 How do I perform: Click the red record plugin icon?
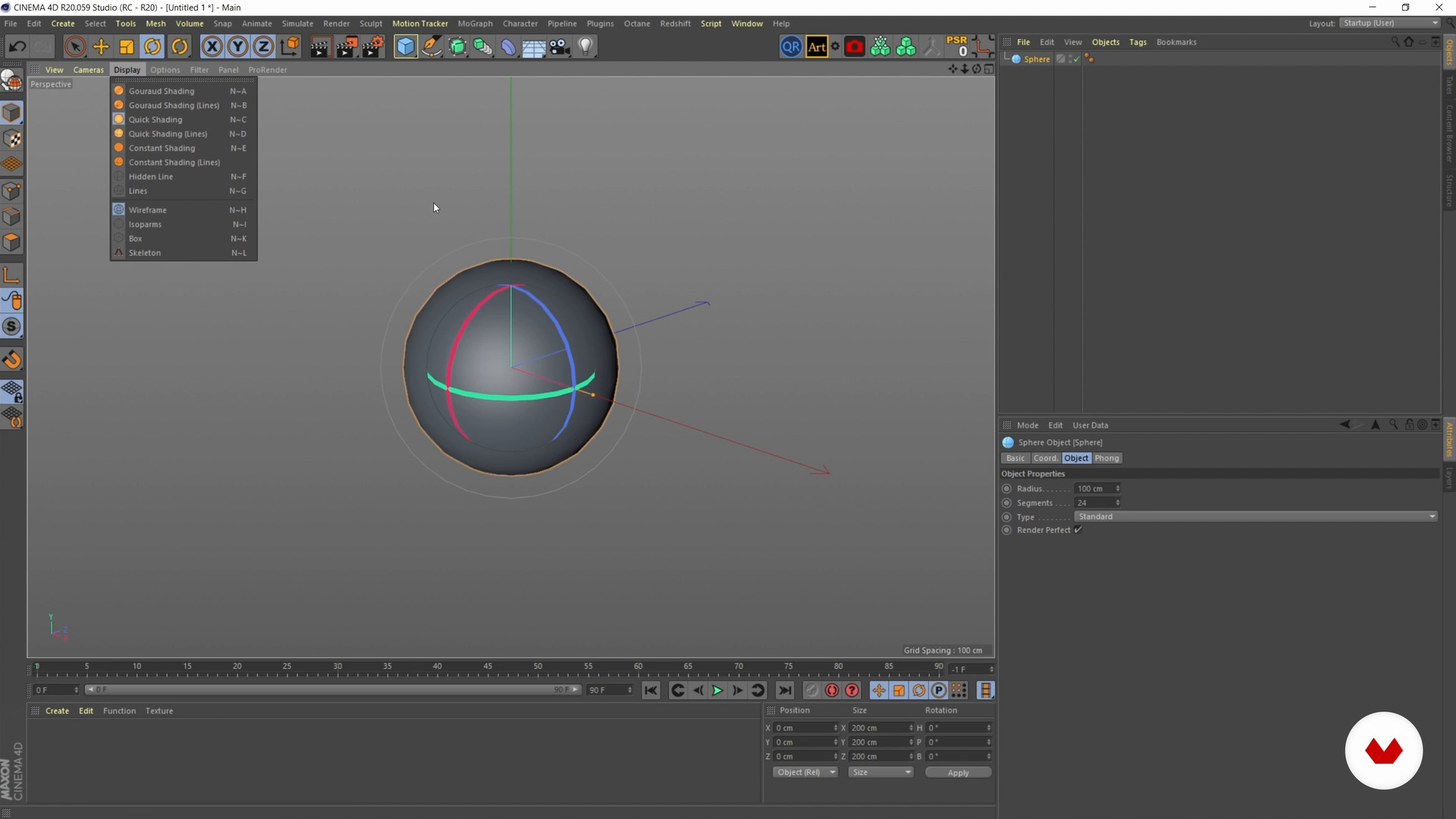(x=855, y=47)
